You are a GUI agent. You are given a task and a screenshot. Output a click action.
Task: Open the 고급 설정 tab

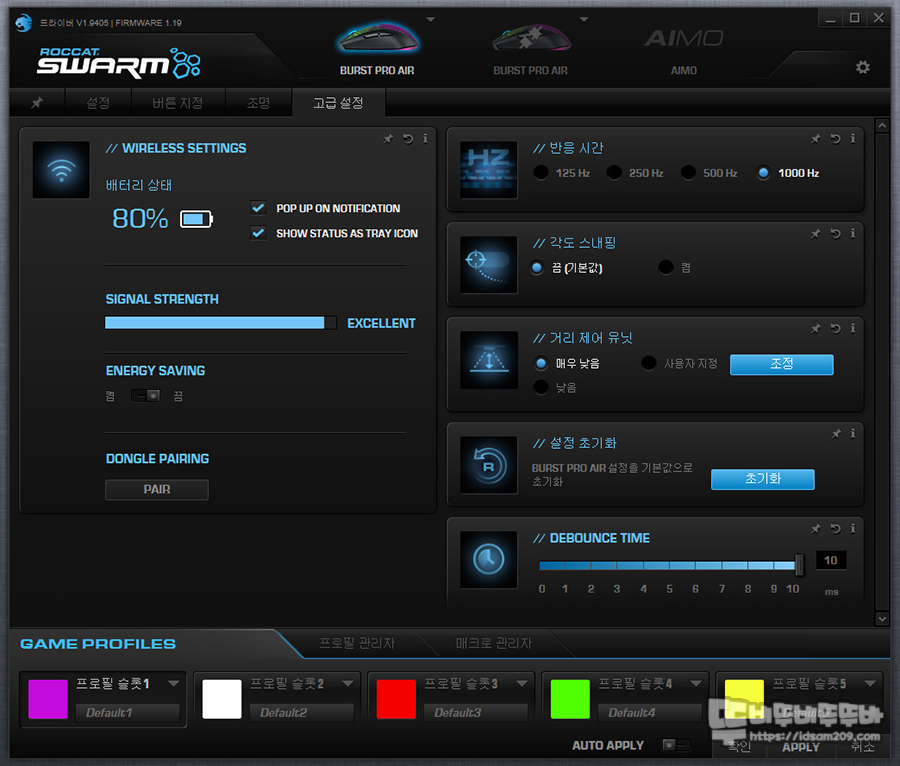coord(338,103)
